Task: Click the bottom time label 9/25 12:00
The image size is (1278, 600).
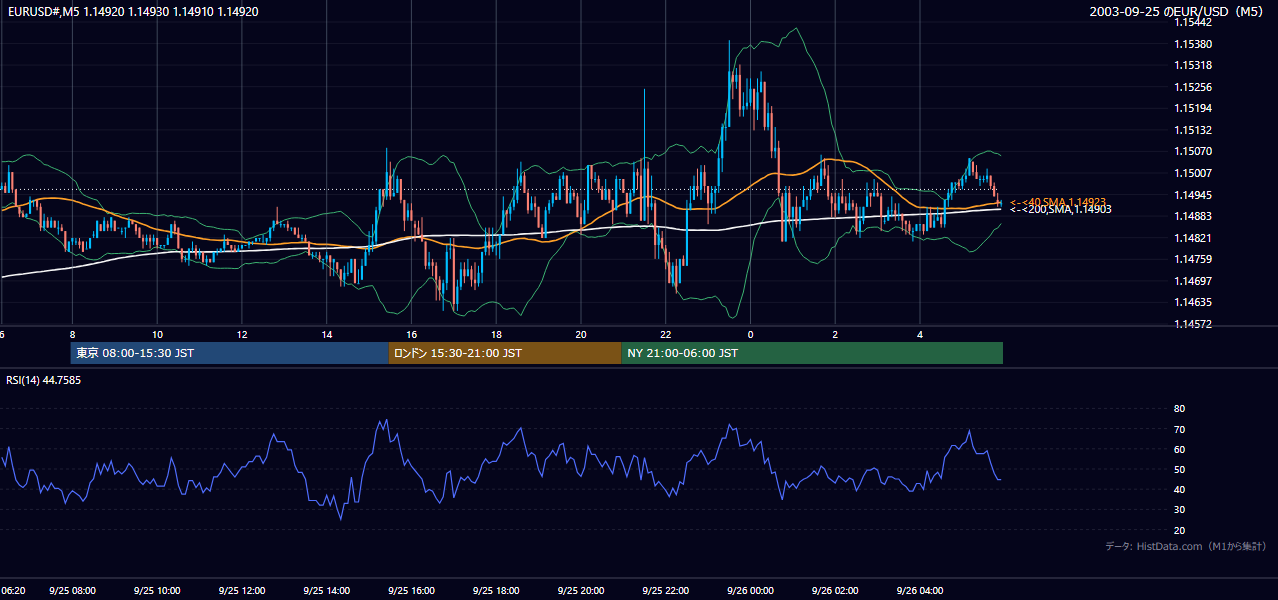Action: click(x=242, y=591)
